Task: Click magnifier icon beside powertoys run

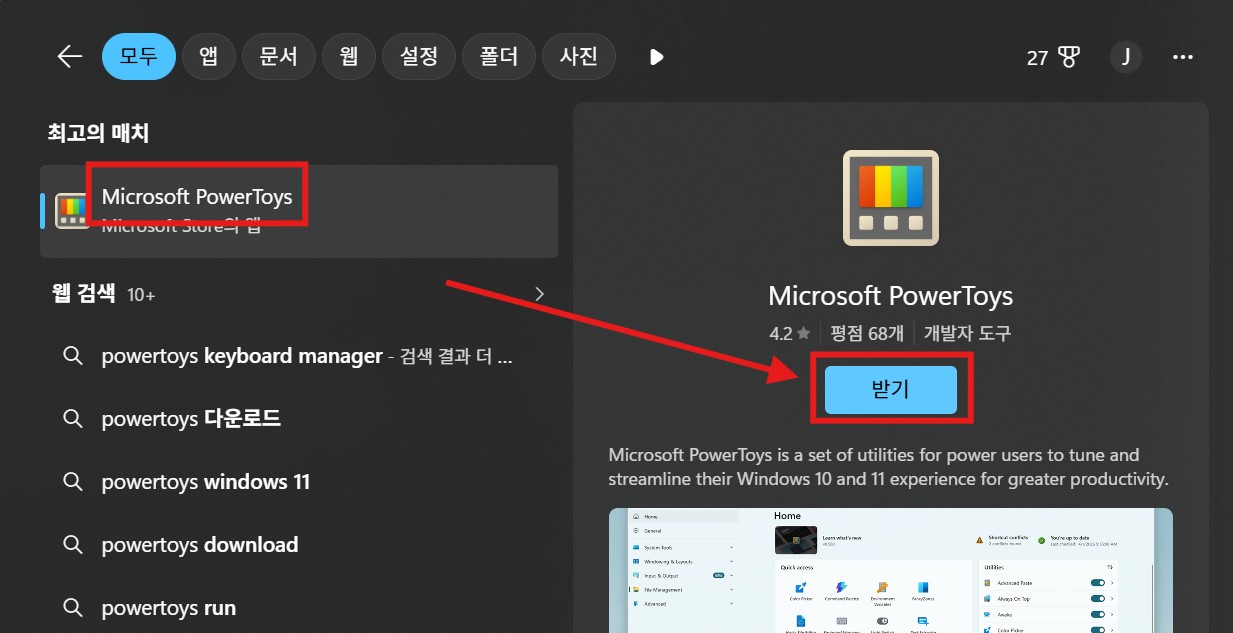Action: coord(72,608)
